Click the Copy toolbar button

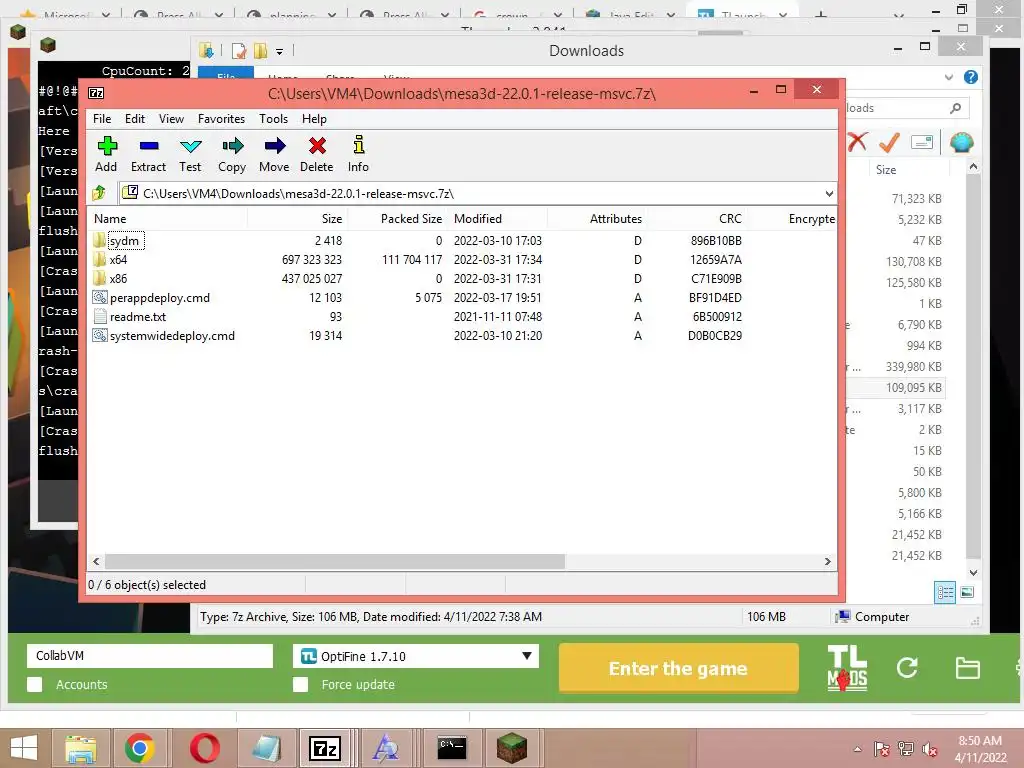[232, 154]
